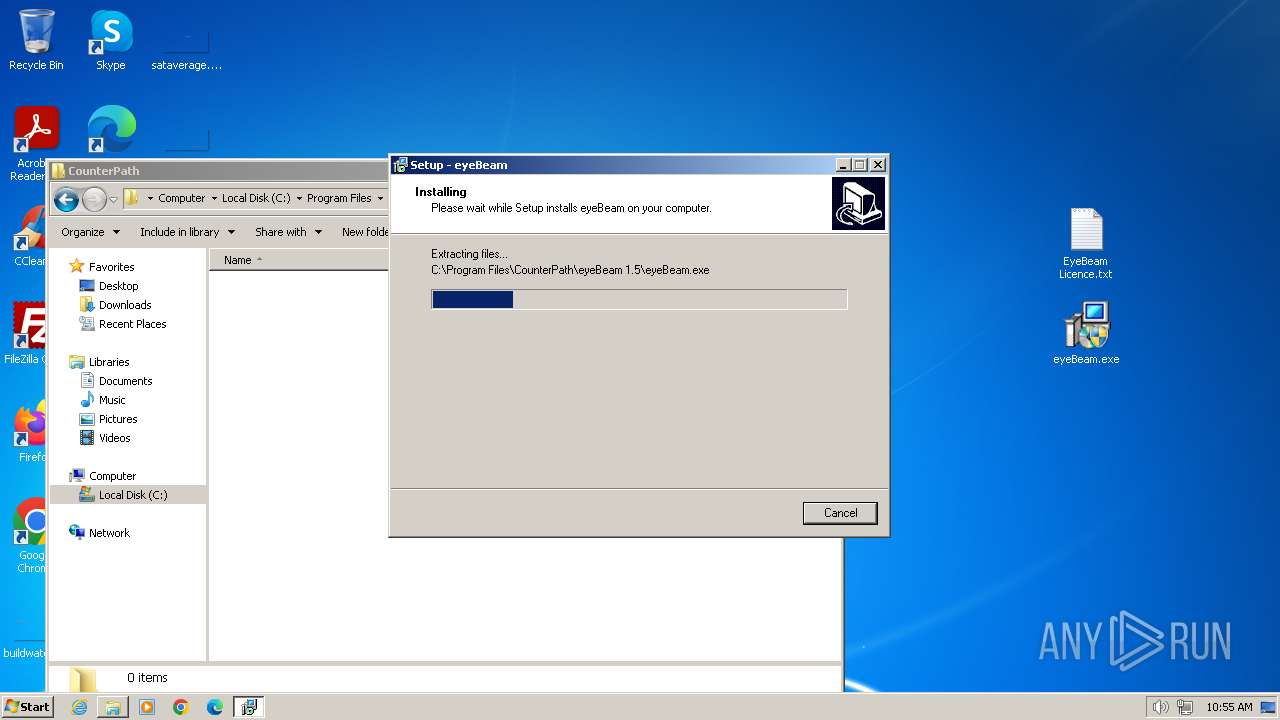
Task: Expand the dropdown after Computer breadcrumb
Action: coord(214,198)
